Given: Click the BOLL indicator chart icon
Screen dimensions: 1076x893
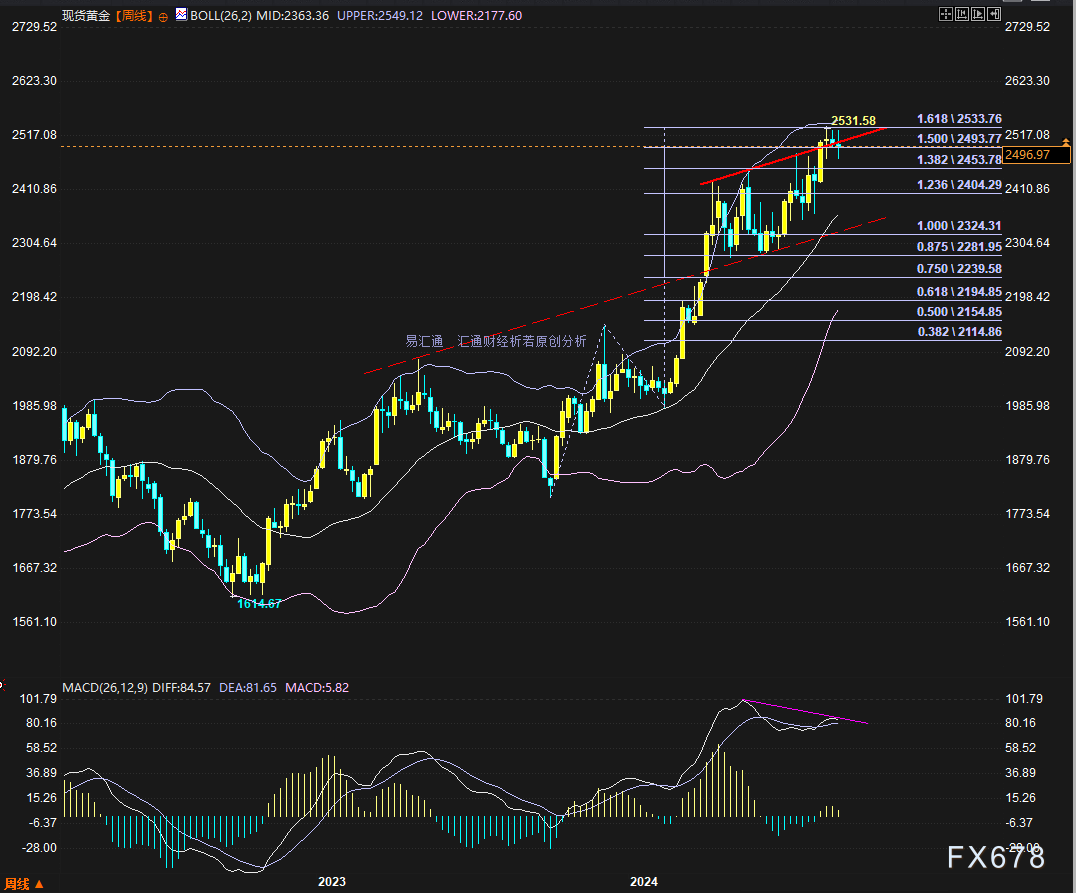Looking at the screenshot, I should coord(181,15).
